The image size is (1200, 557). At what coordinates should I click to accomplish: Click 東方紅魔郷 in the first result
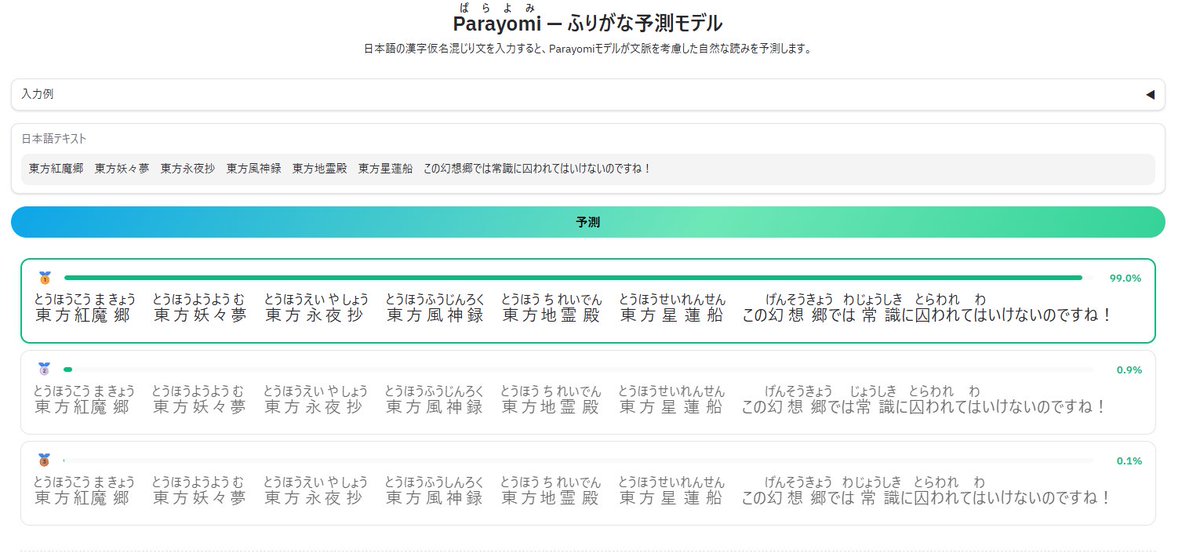pos(84,308)
